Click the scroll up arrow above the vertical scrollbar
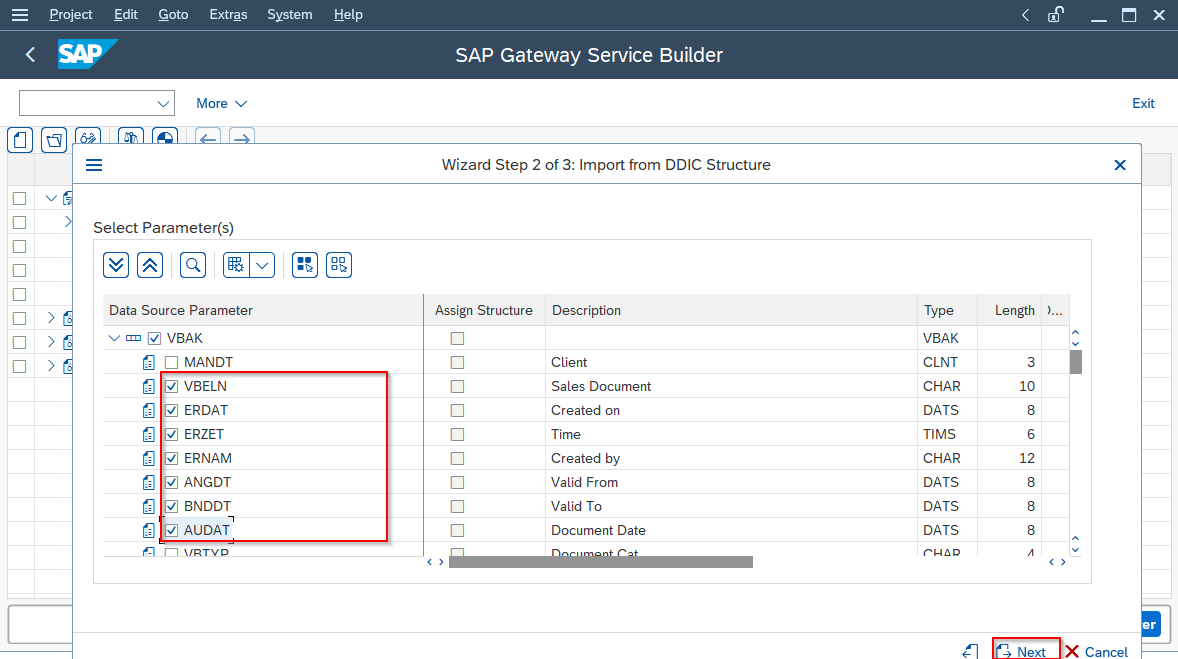This screenshot has height=659, width=1178. click(x=1075, y=332)
